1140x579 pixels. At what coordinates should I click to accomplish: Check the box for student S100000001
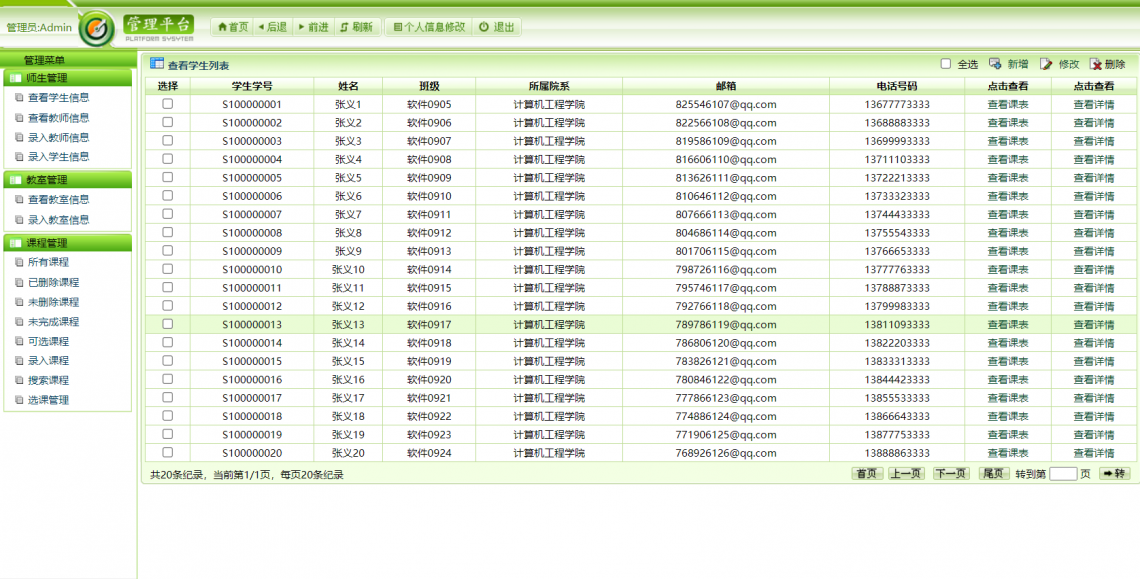coord(167,103)
